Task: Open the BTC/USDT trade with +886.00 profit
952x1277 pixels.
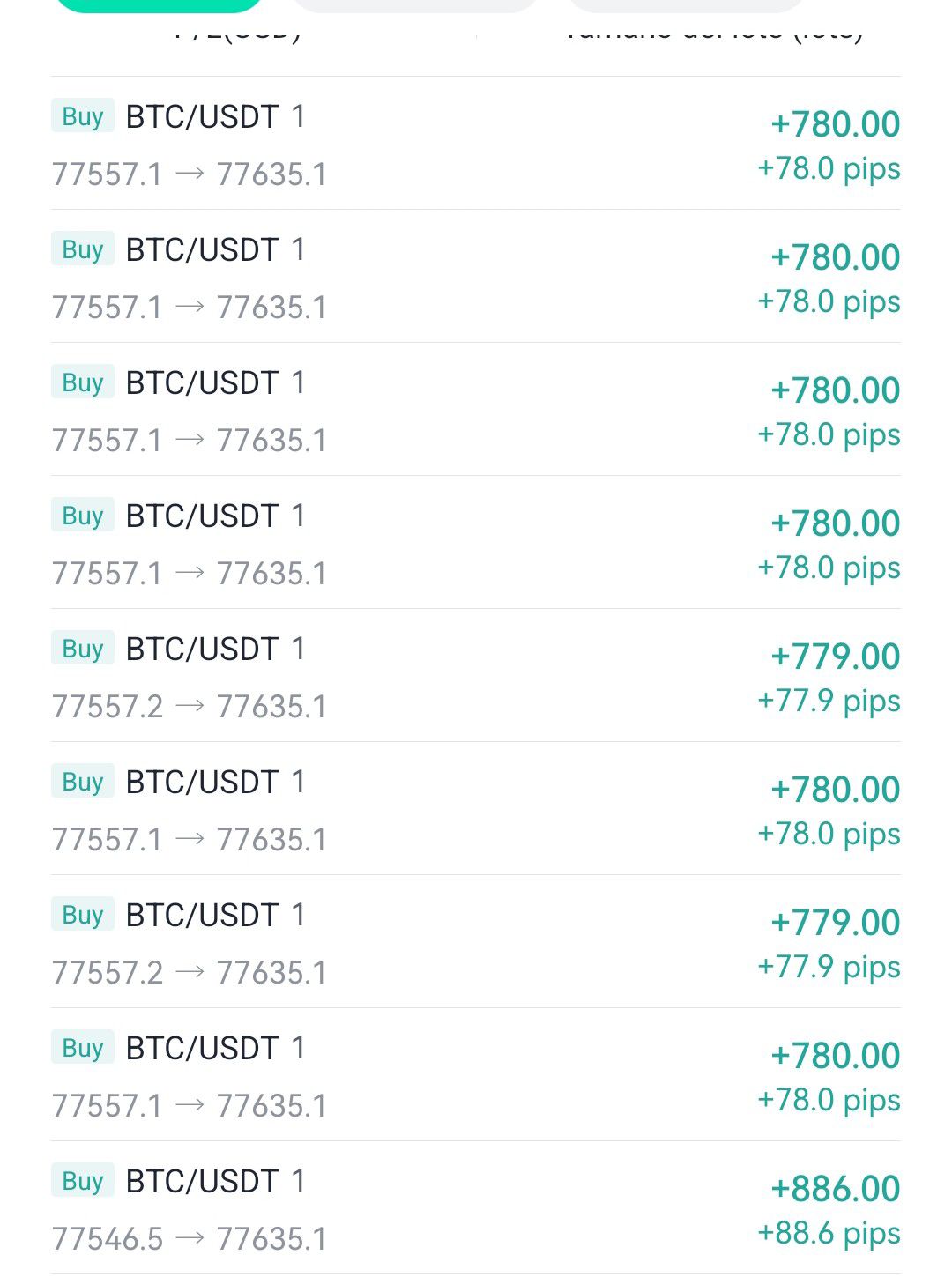Action: [476, 1207]
